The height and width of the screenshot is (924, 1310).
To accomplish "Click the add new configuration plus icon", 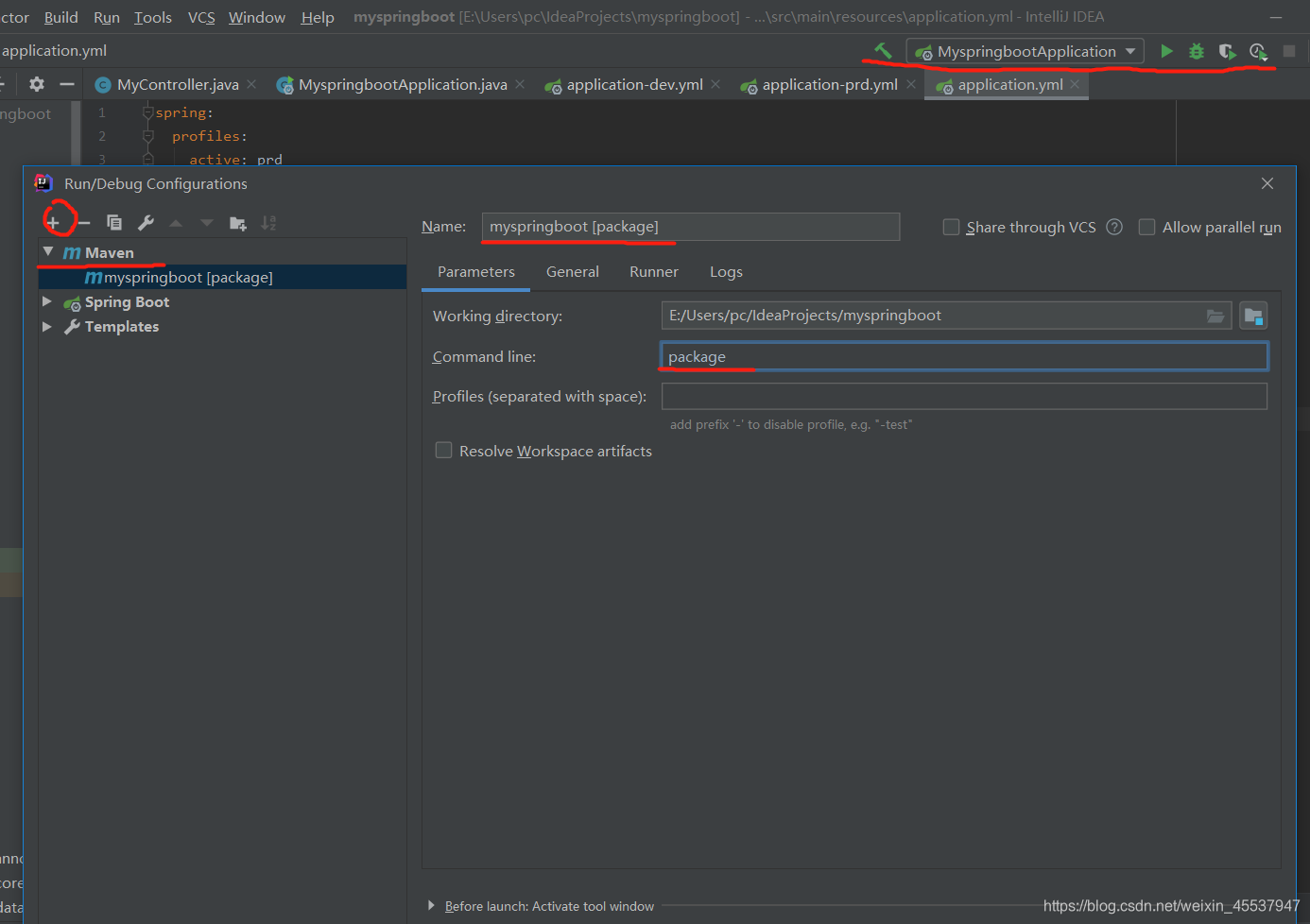I will tap(53, 223).
